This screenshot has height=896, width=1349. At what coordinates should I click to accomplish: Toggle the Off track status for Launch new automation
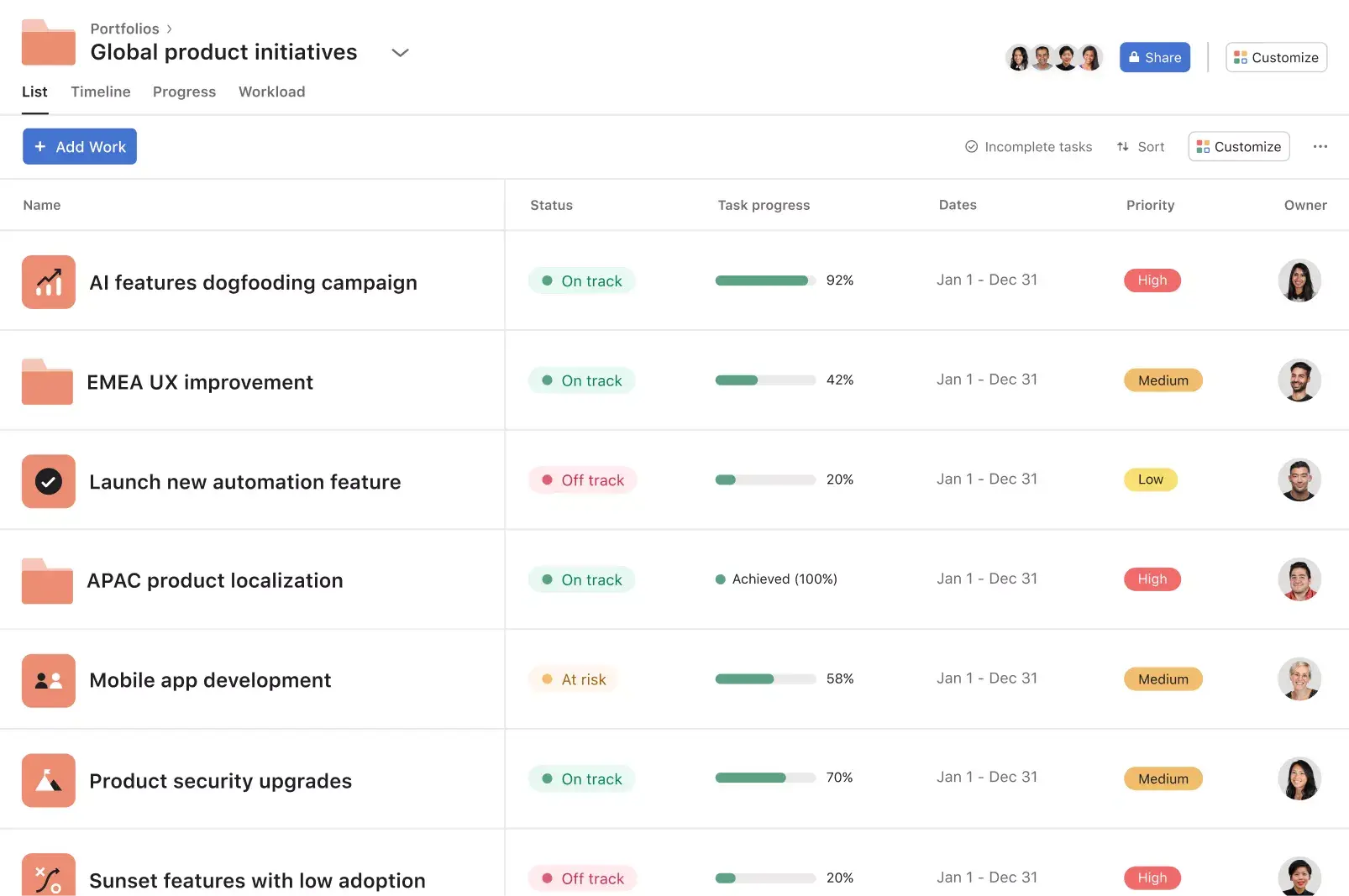click(x=582, y=479)
